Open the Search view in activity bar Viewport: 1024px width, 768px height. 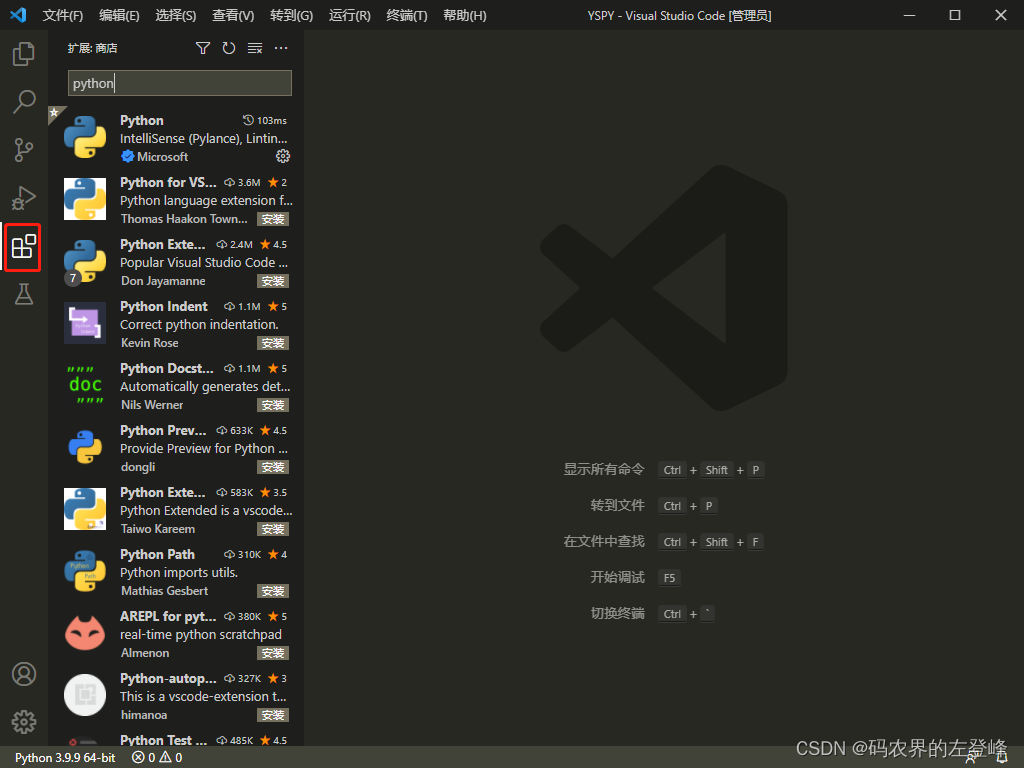[x=24, y=102]
